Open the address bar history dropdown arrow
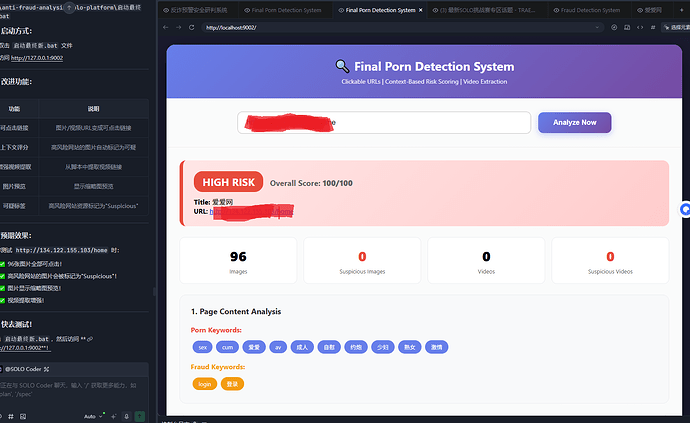This screenshot has height=423, width=690. [x=597, y=27]
